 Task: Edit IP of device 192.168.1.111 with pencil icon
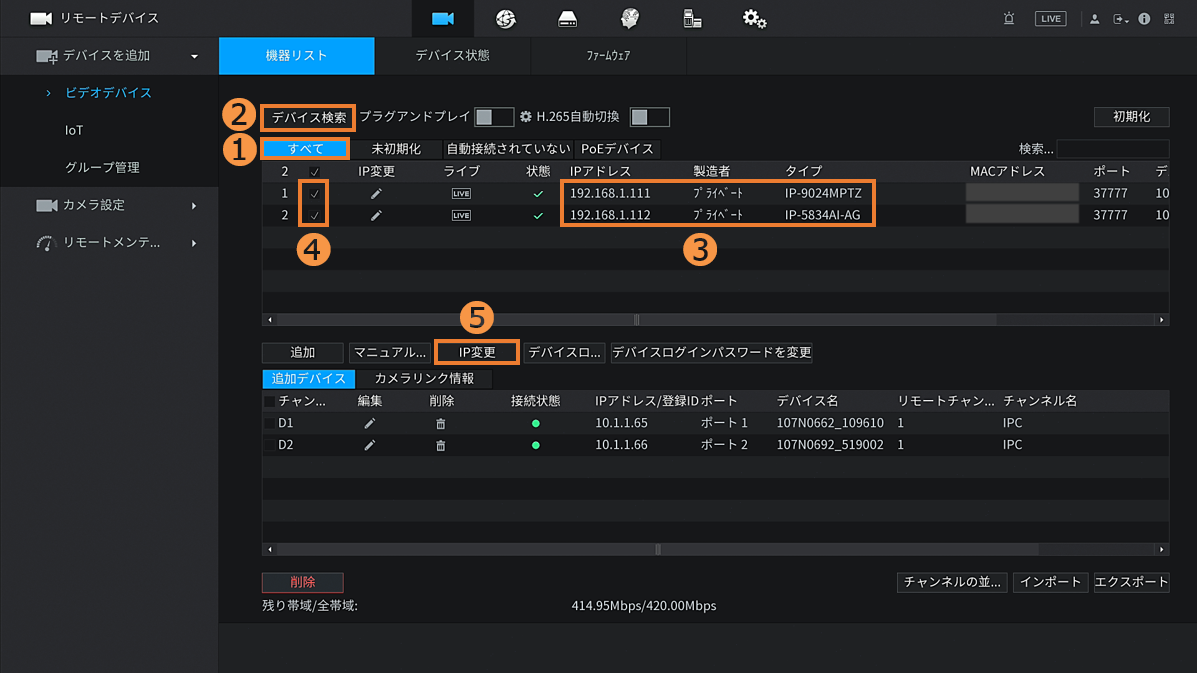click(x=376, y=193)
